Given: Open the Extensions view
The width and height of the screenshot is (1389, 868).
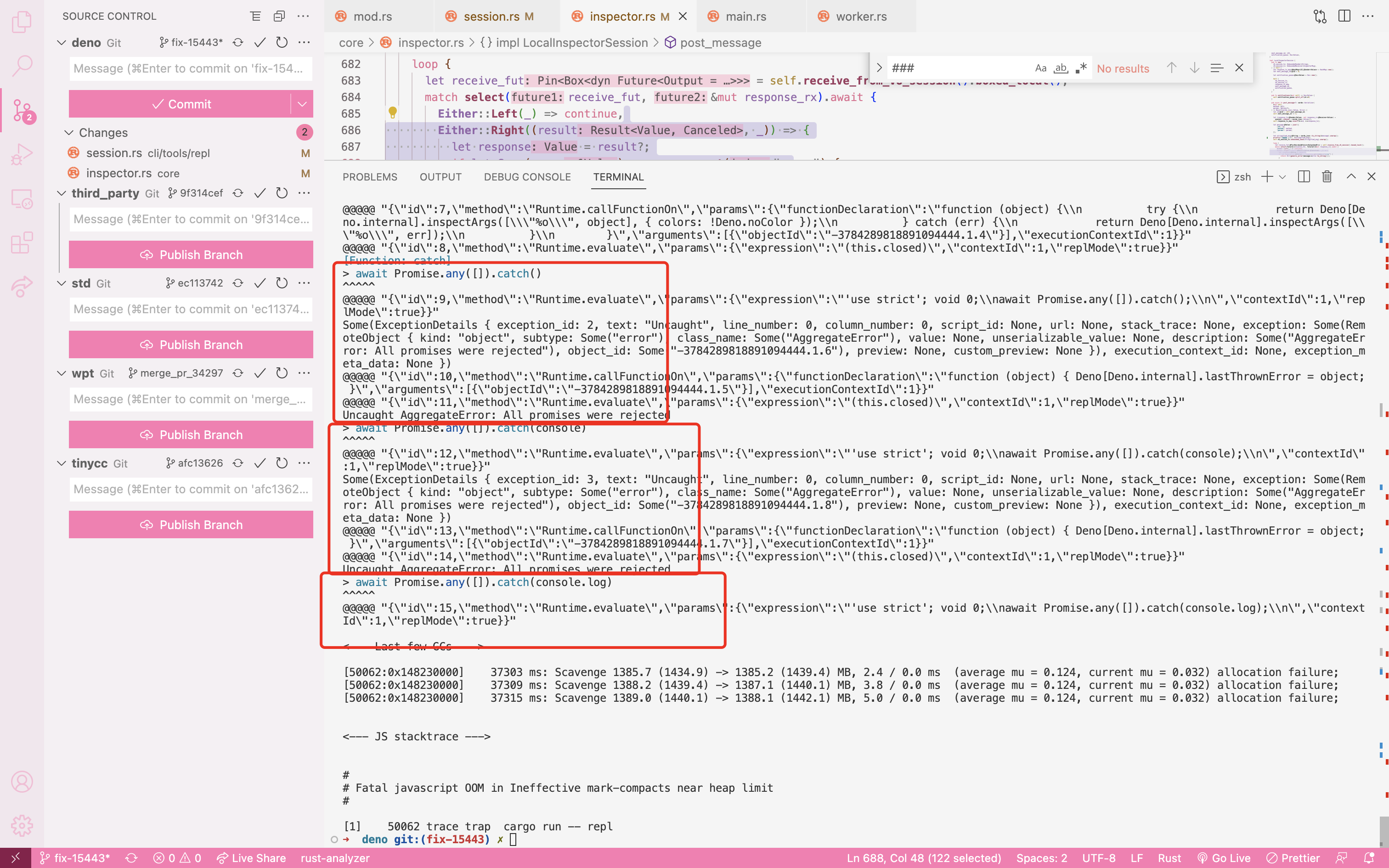Looking at the screenshot, I should point(22,243).
